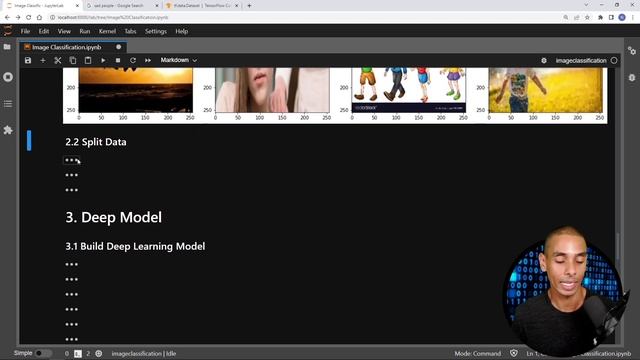Copy the selected cell using the toolbar copy icon
Image resolution: width=640 pixels, height=360 pixels.
click(73, 60)
